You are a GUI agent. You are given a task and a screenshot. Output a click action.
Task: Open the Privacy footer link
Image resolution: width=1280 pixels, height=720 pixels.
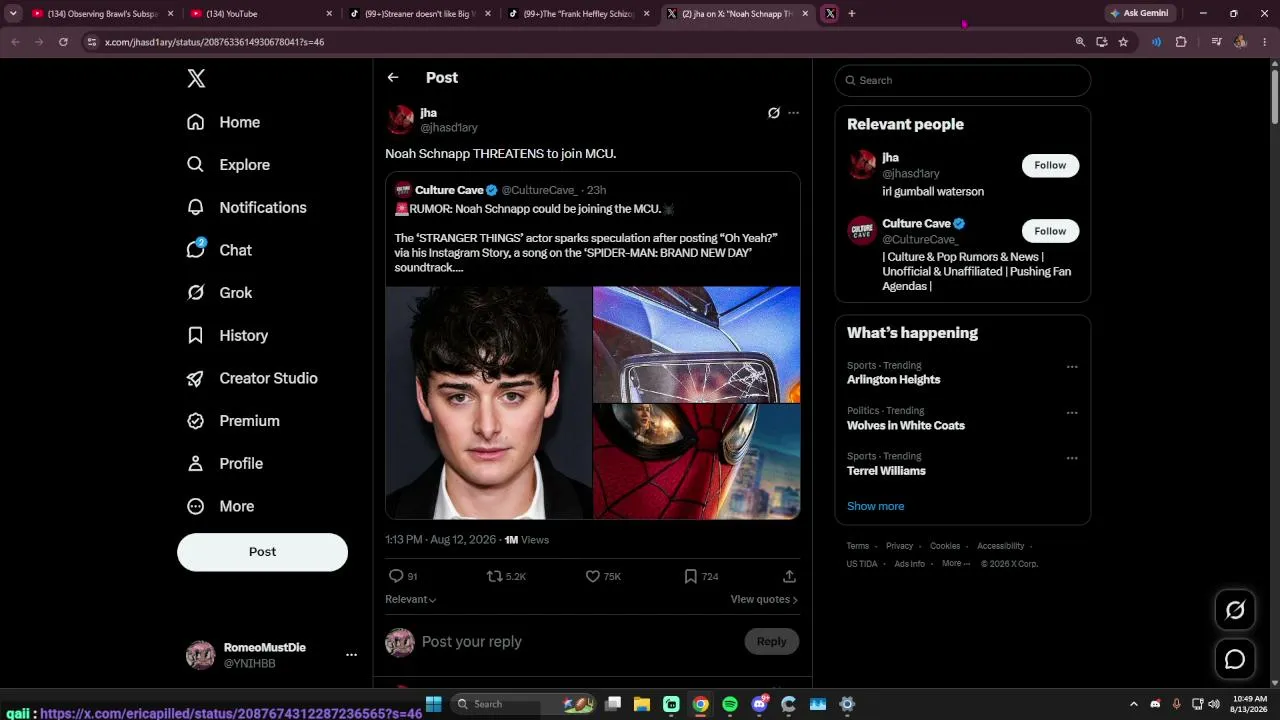tap(899, 546)
